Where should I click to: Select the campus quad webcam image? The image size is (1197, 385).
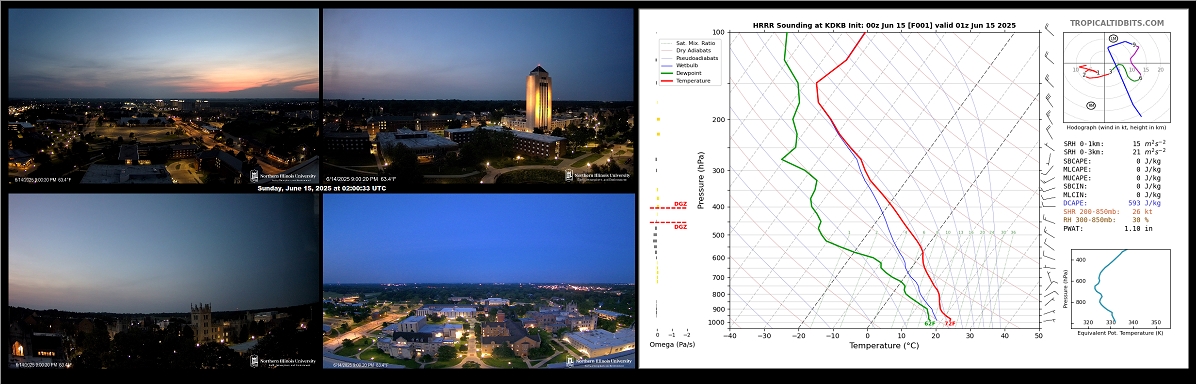[x=479, y=280]
